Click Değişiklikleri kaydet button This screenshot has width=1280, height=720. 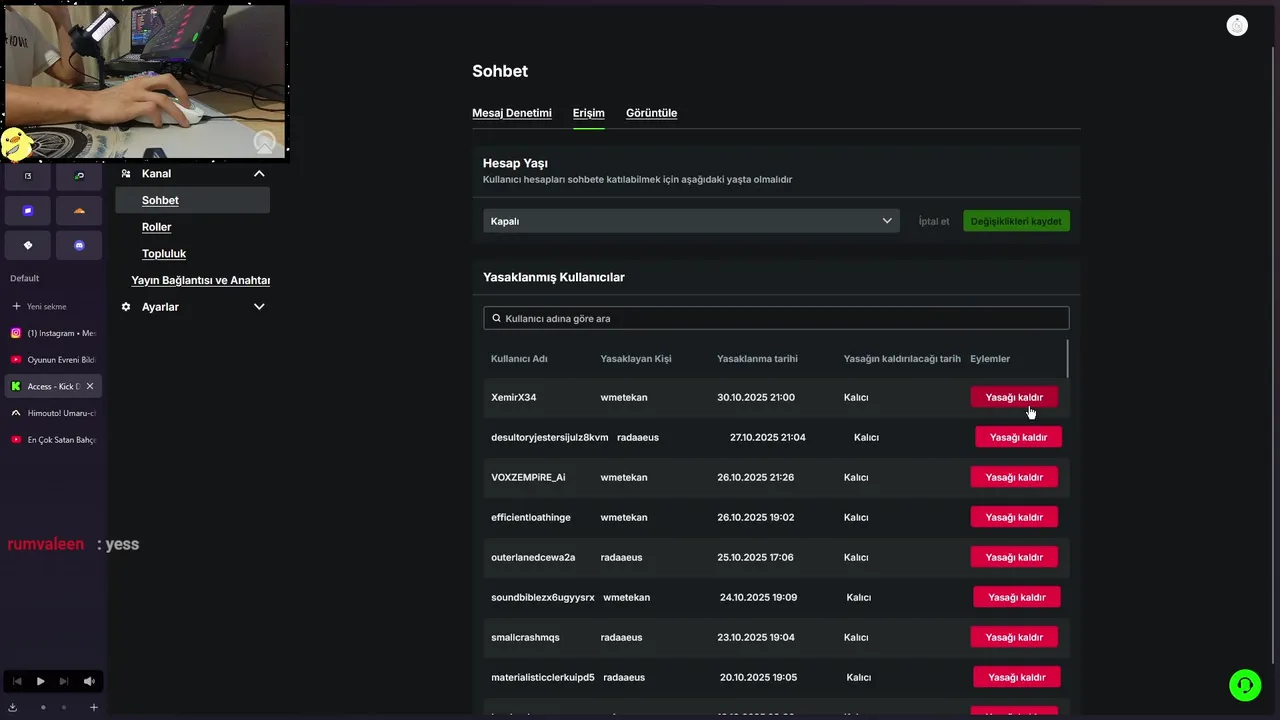click(1016, 221)
